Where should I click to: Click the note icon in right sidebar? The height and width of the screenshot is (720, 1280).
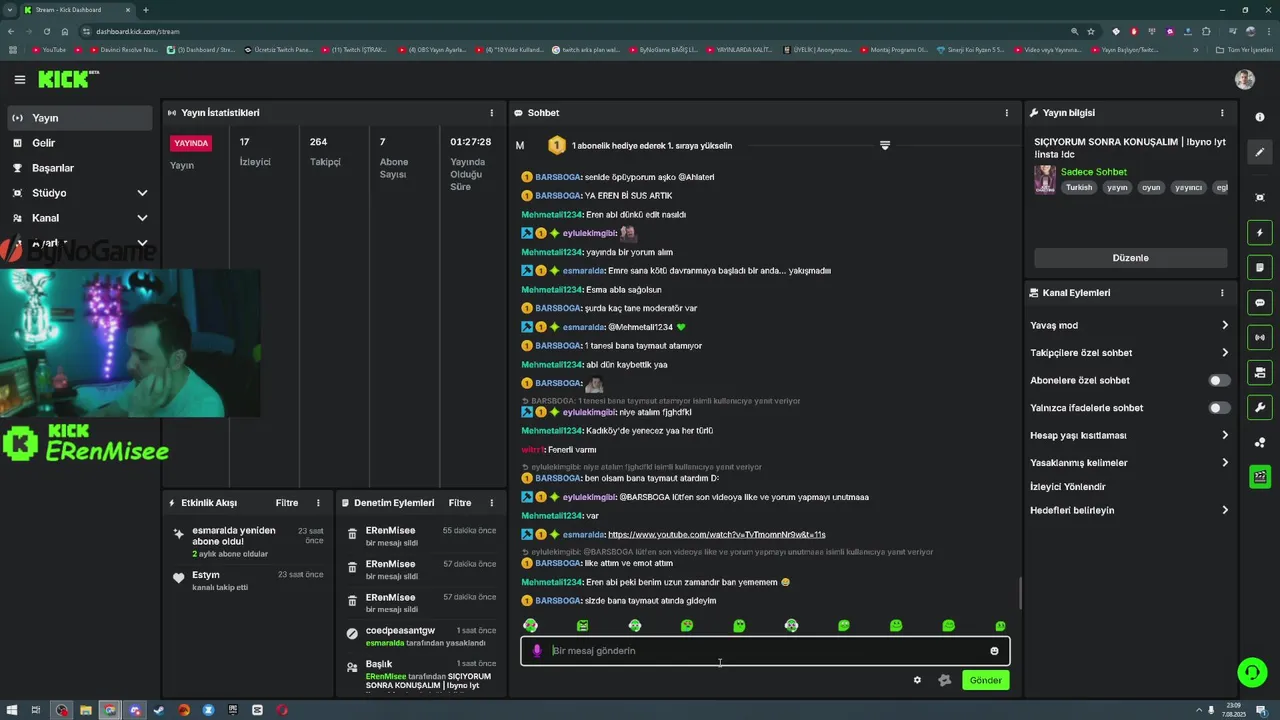point(1260,268)
